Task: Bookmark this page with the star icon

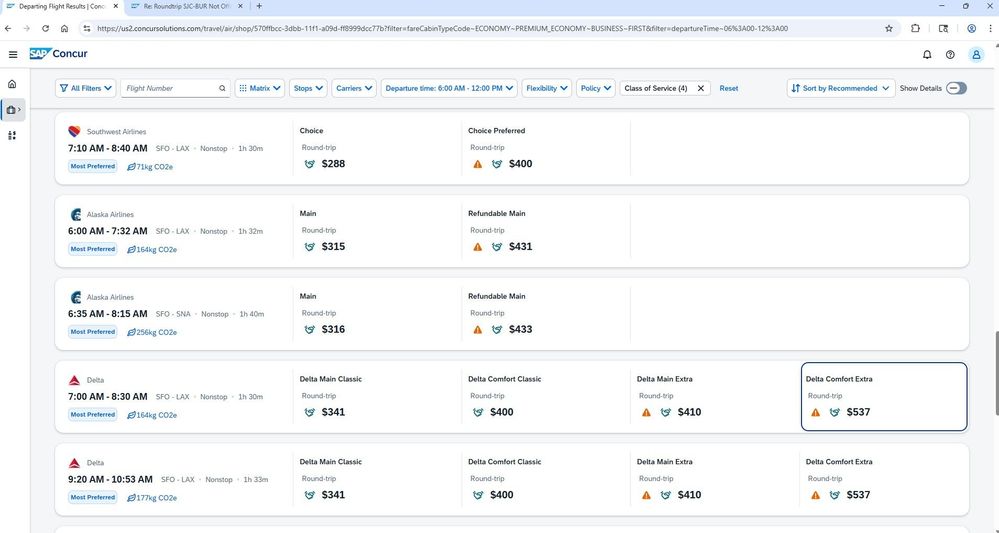Action: point(889,29)
